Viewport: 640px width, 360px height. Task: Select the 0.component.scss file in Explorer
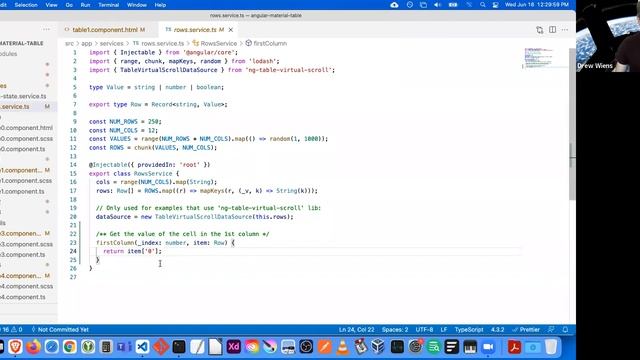point(26,138)
